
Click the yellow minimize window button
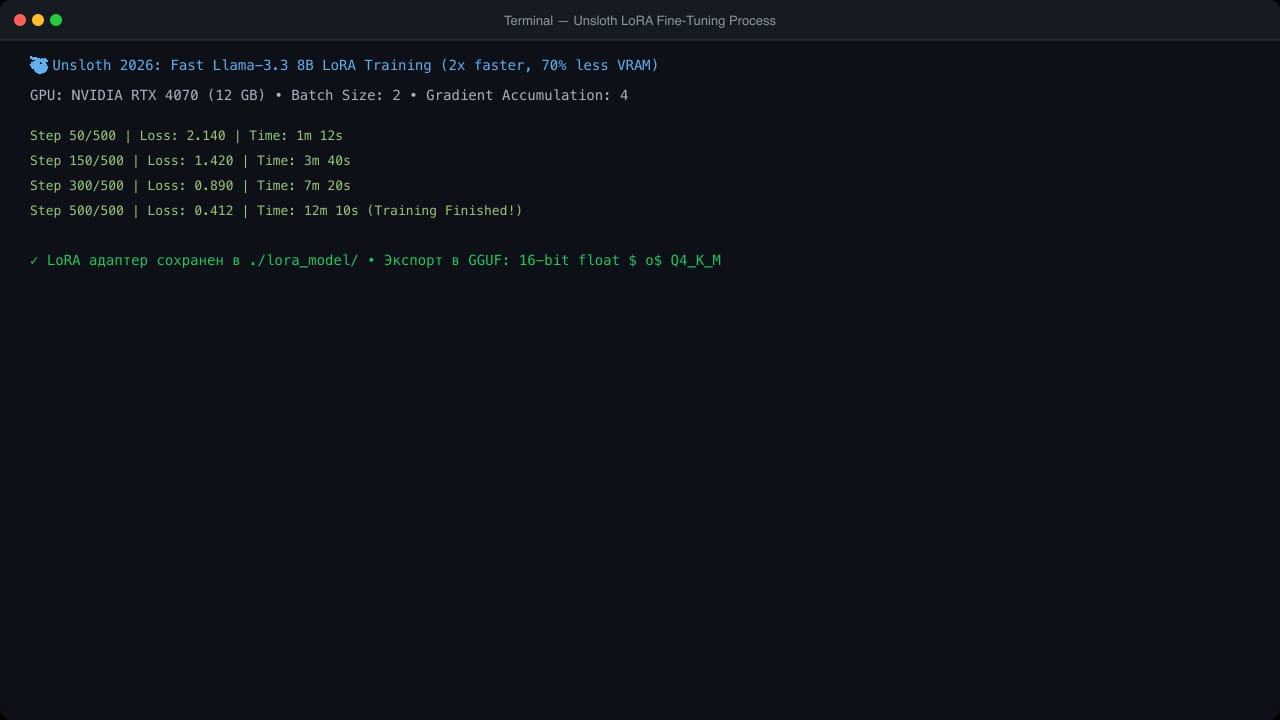click(38, 20)
